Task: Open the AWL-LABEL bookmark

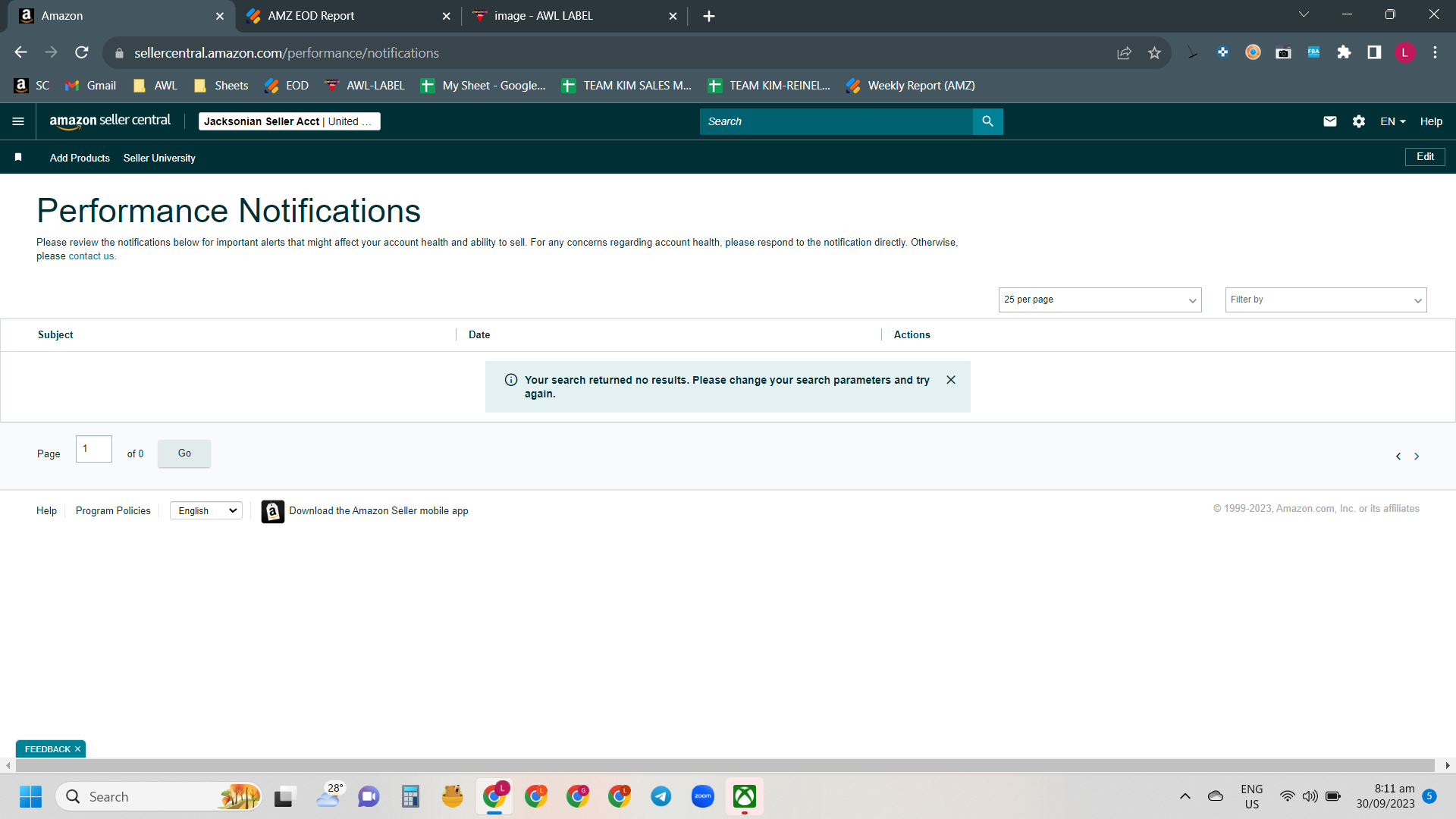Action: click(365, 86)
